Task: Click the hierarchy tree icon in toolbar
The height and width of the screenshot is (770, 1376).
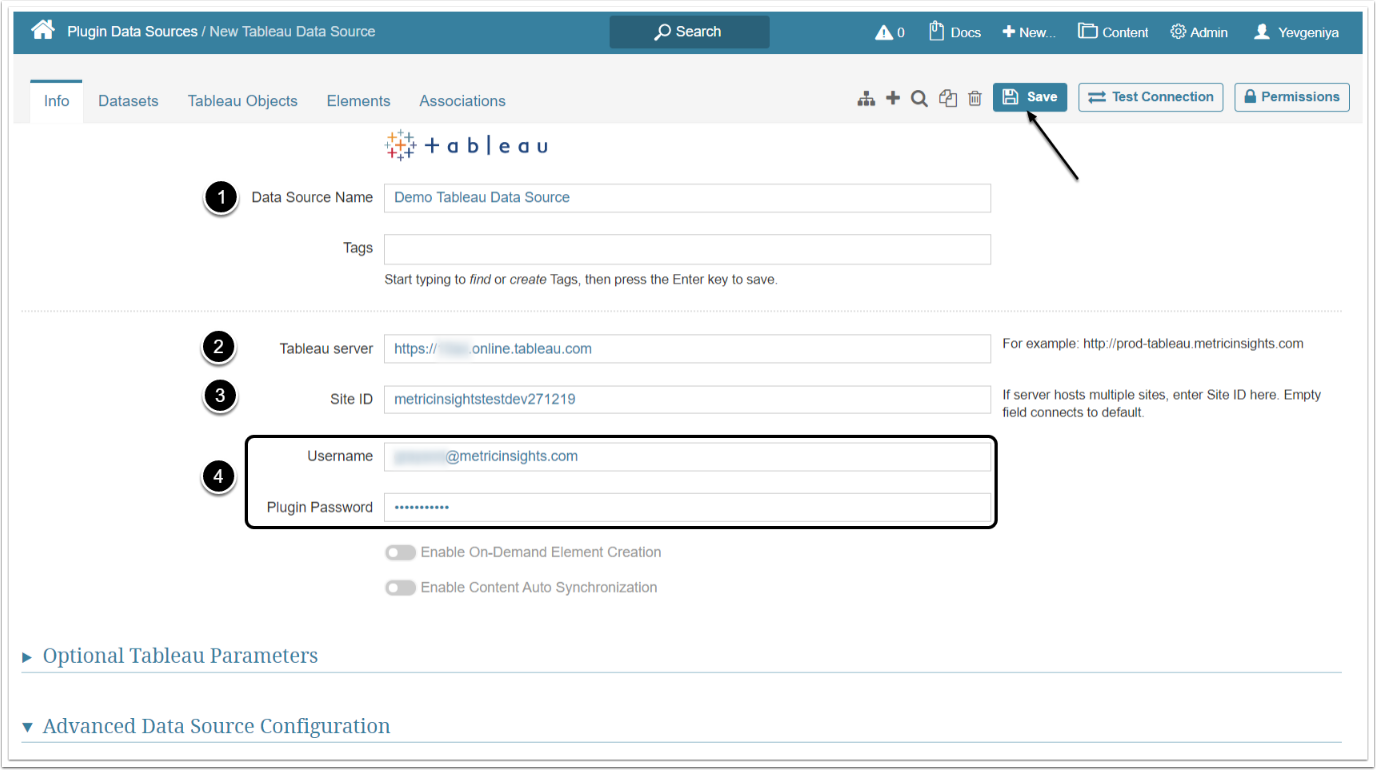Action: coord(866,98)
